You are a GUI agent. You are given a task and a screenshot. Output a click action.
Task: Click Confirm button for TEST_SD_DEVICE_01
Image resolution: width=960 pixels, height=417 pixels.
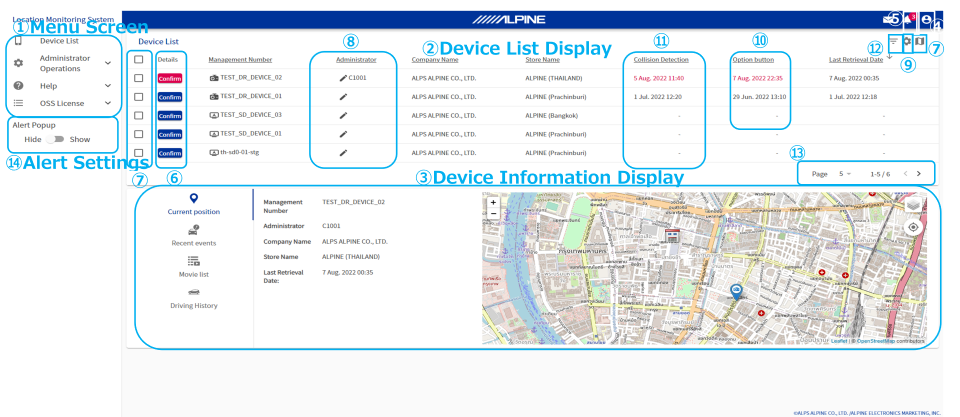[170, 134]
